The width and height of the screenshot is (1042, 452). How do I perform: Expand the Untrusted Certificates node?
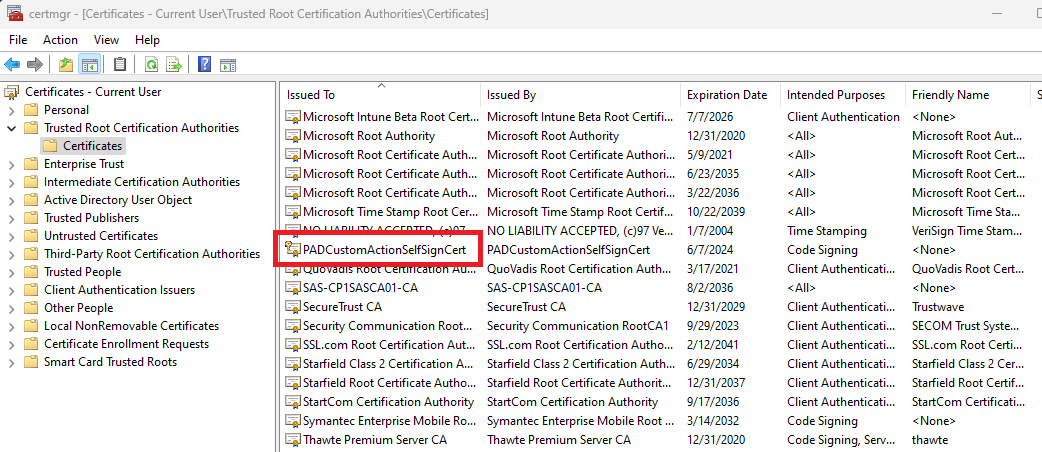[x=11, y=236]
